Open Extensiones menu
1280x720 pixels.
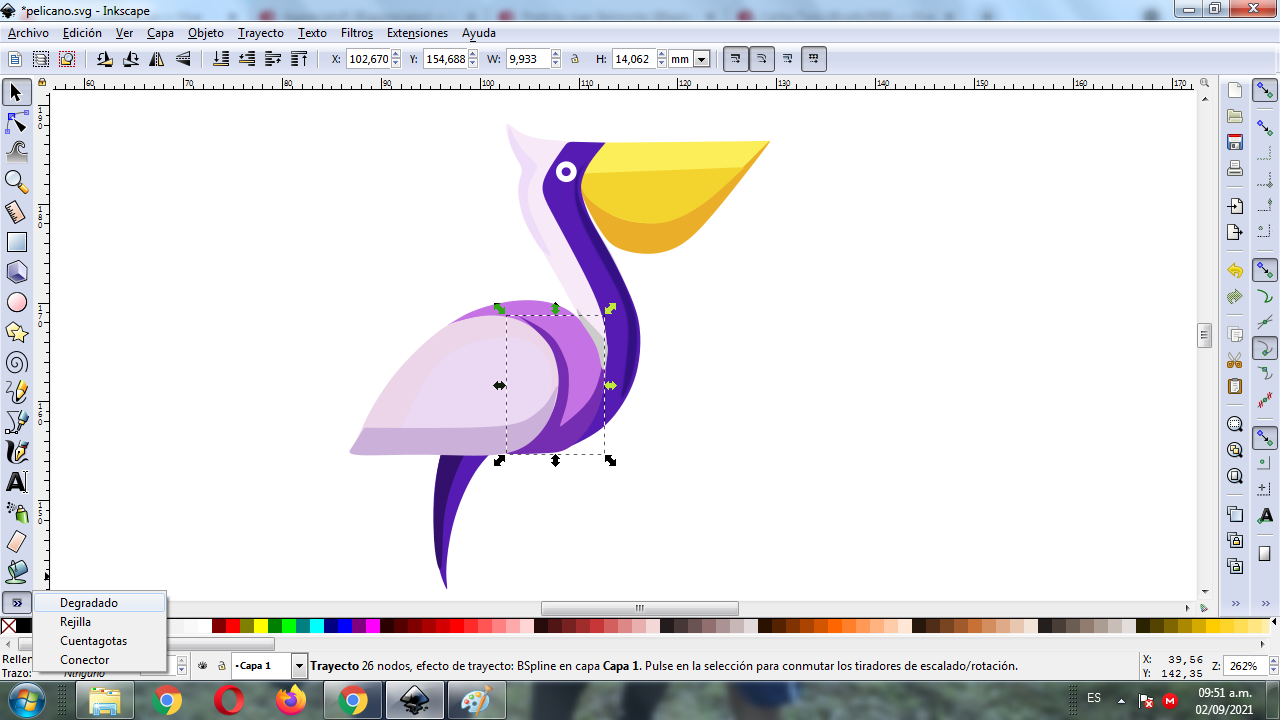coord(417,33)
